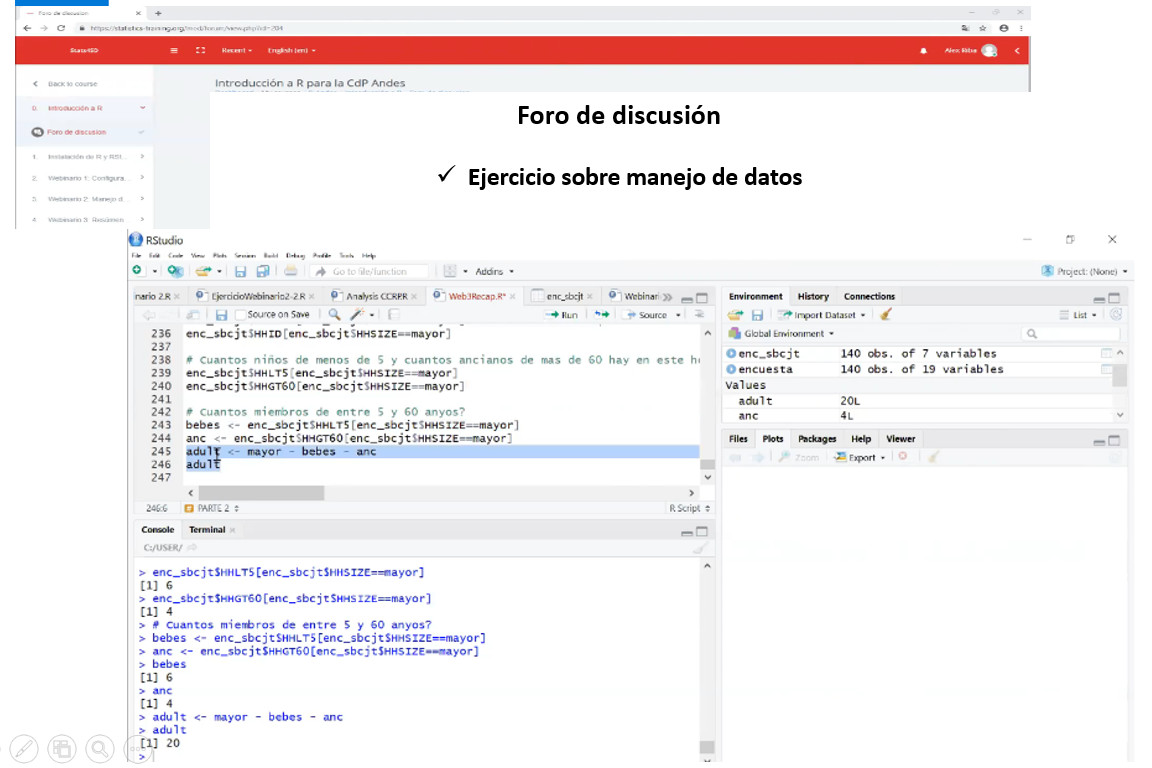Click the load workspace folder icon in Environment
This screenshot has height=768, width=1152.
[736, 315]
